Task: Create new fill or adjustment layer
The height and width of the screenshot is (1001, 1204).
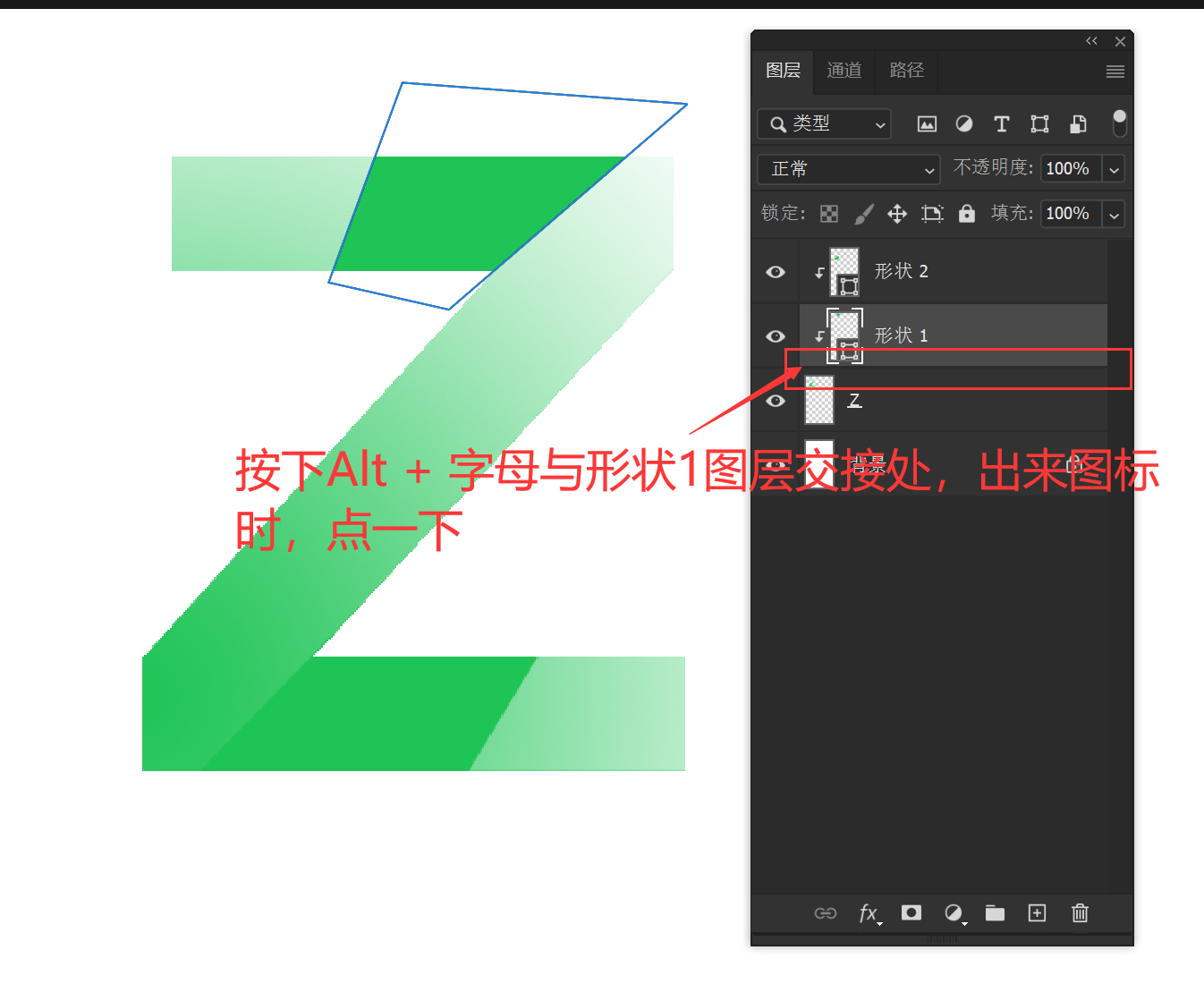Action: coord(954,913)
